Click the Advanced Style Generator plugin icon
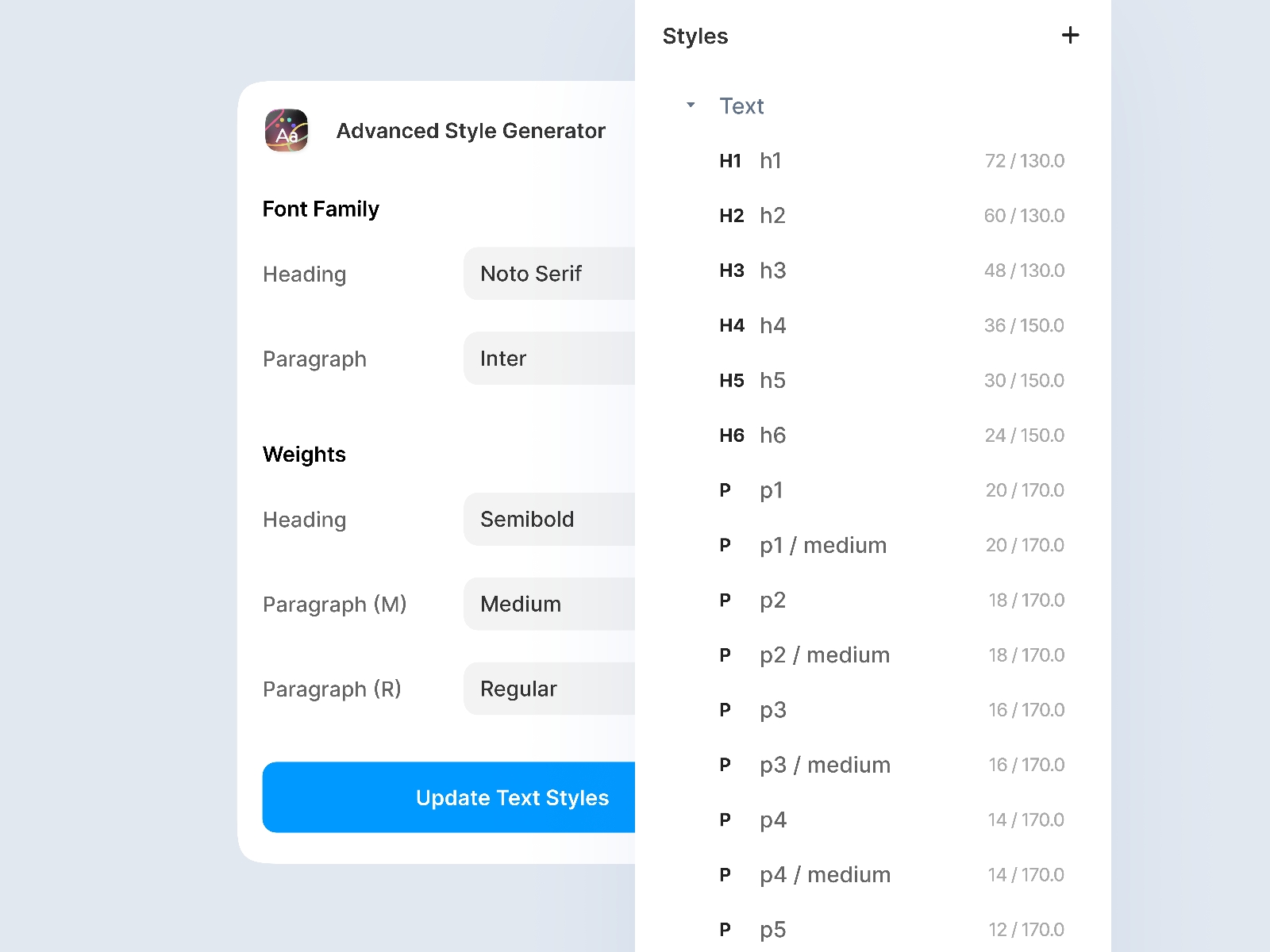 point(287,131)
